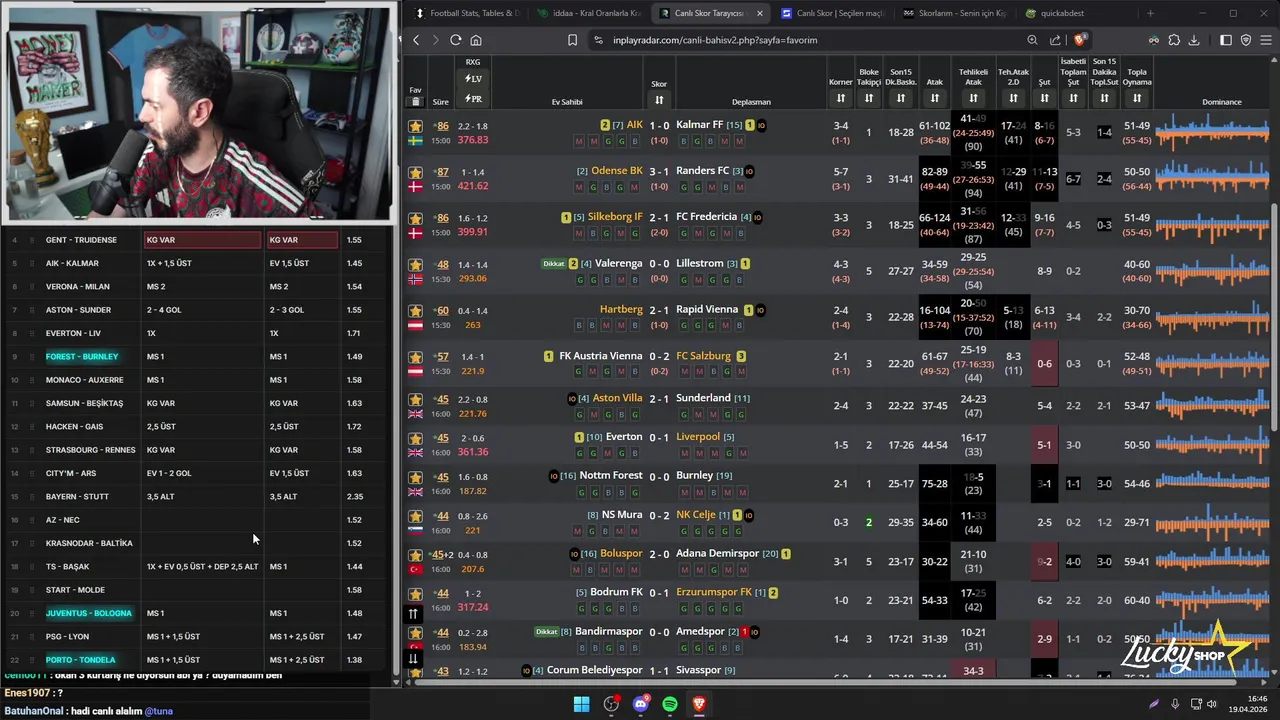
Task: Open the Silkeborg IF team link
Action: pos(615,217)
